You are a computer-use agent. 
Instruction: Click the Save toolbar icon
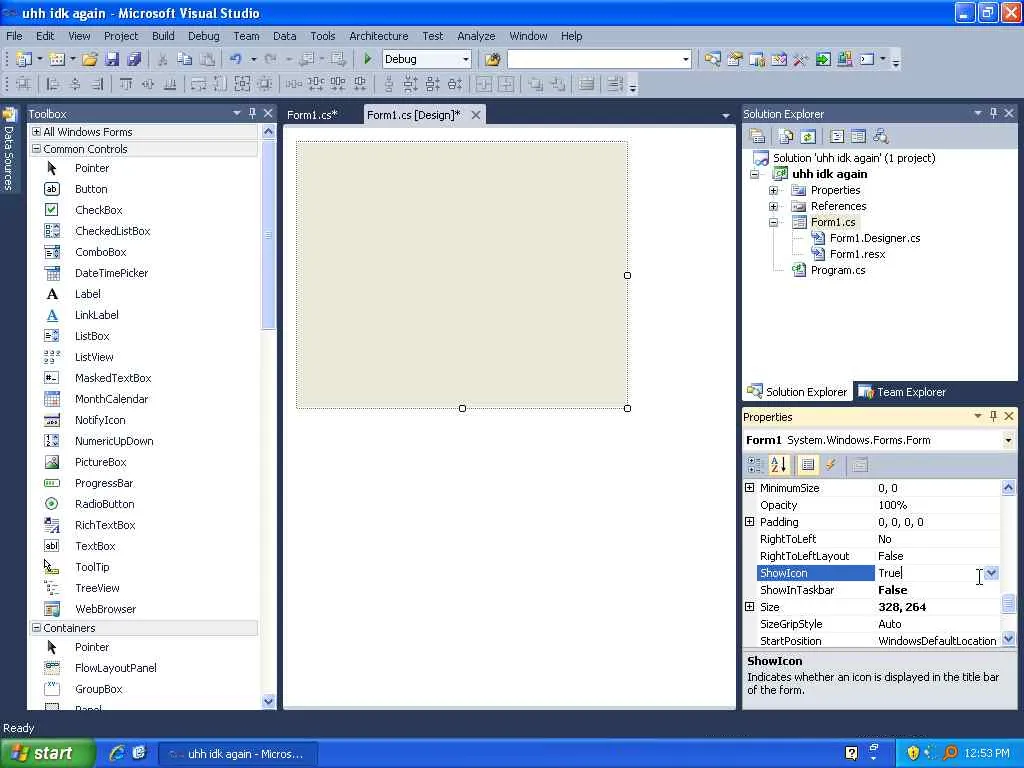(x=112, y=59)
